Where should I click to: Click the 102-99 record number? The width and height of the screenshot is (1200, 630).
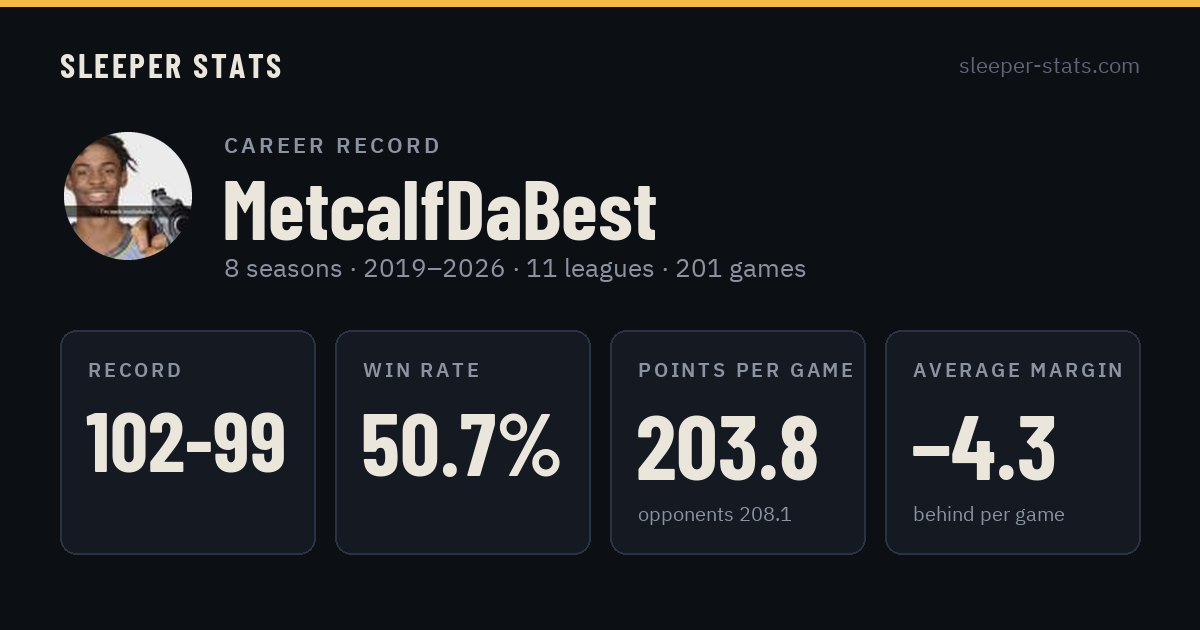pyautogui.click(x=186, y=445)
